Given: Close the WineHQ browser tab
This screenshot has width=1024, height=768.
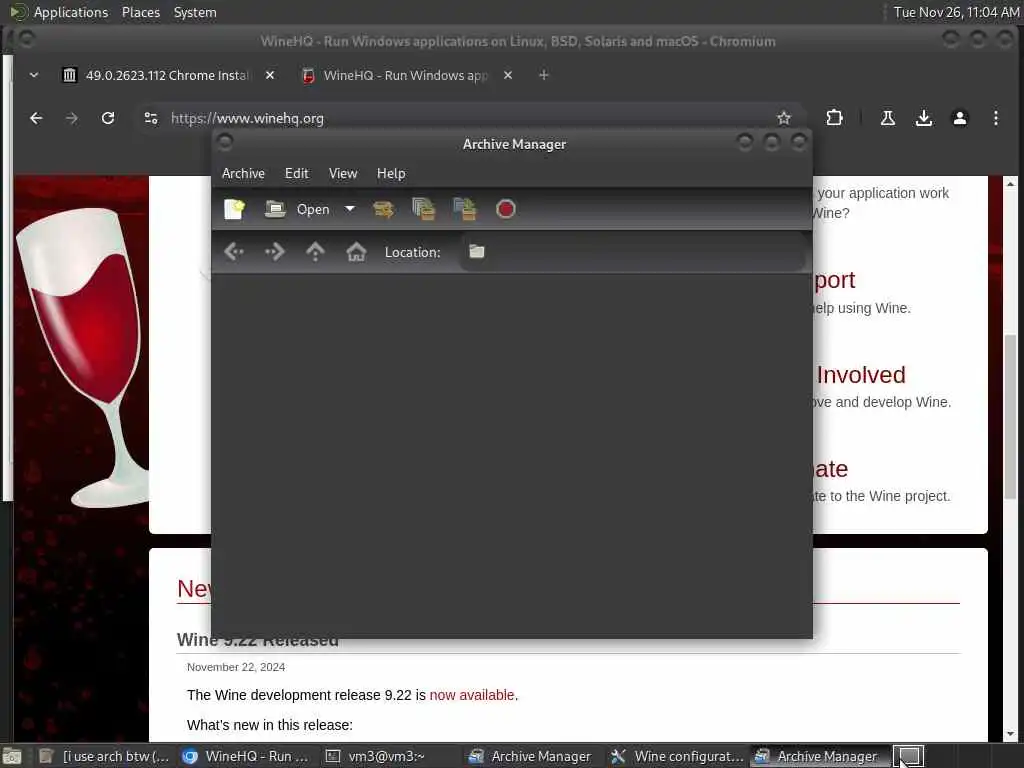Looking at the screenshot, I should click(508, 75).
